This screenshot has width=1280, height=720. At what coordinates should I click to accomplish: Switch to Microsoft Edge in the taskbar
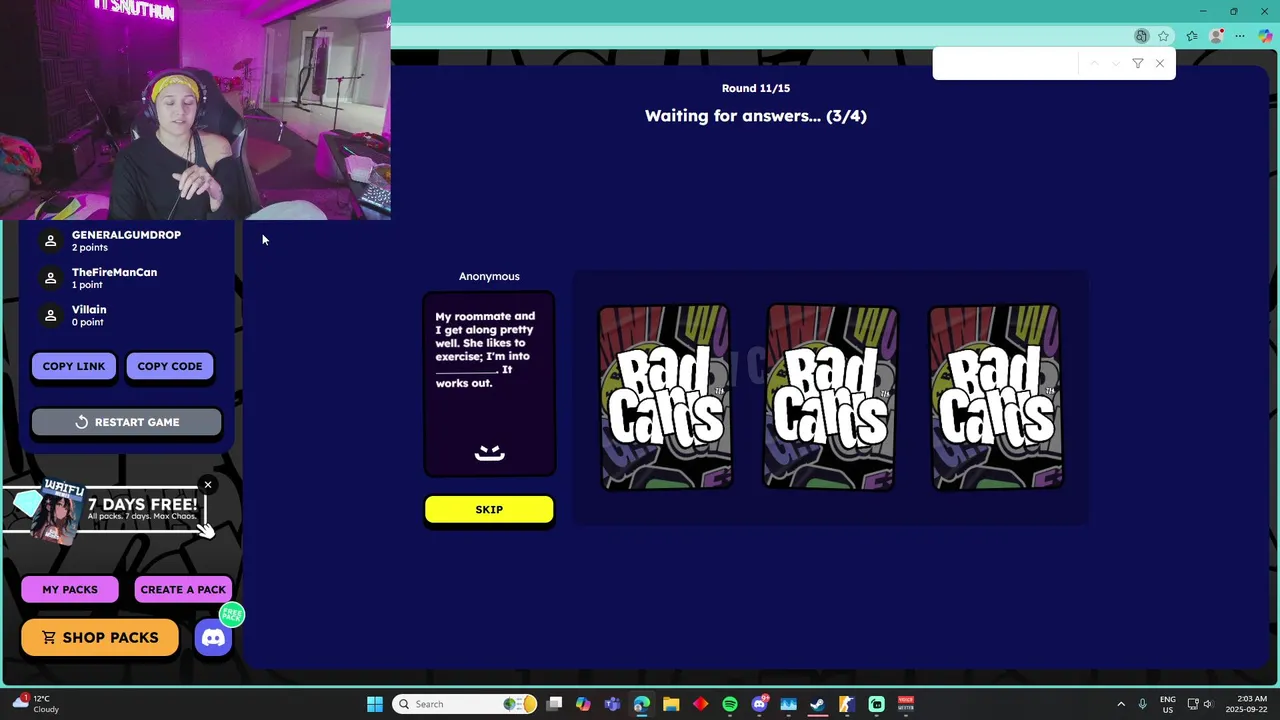[641, 704]
